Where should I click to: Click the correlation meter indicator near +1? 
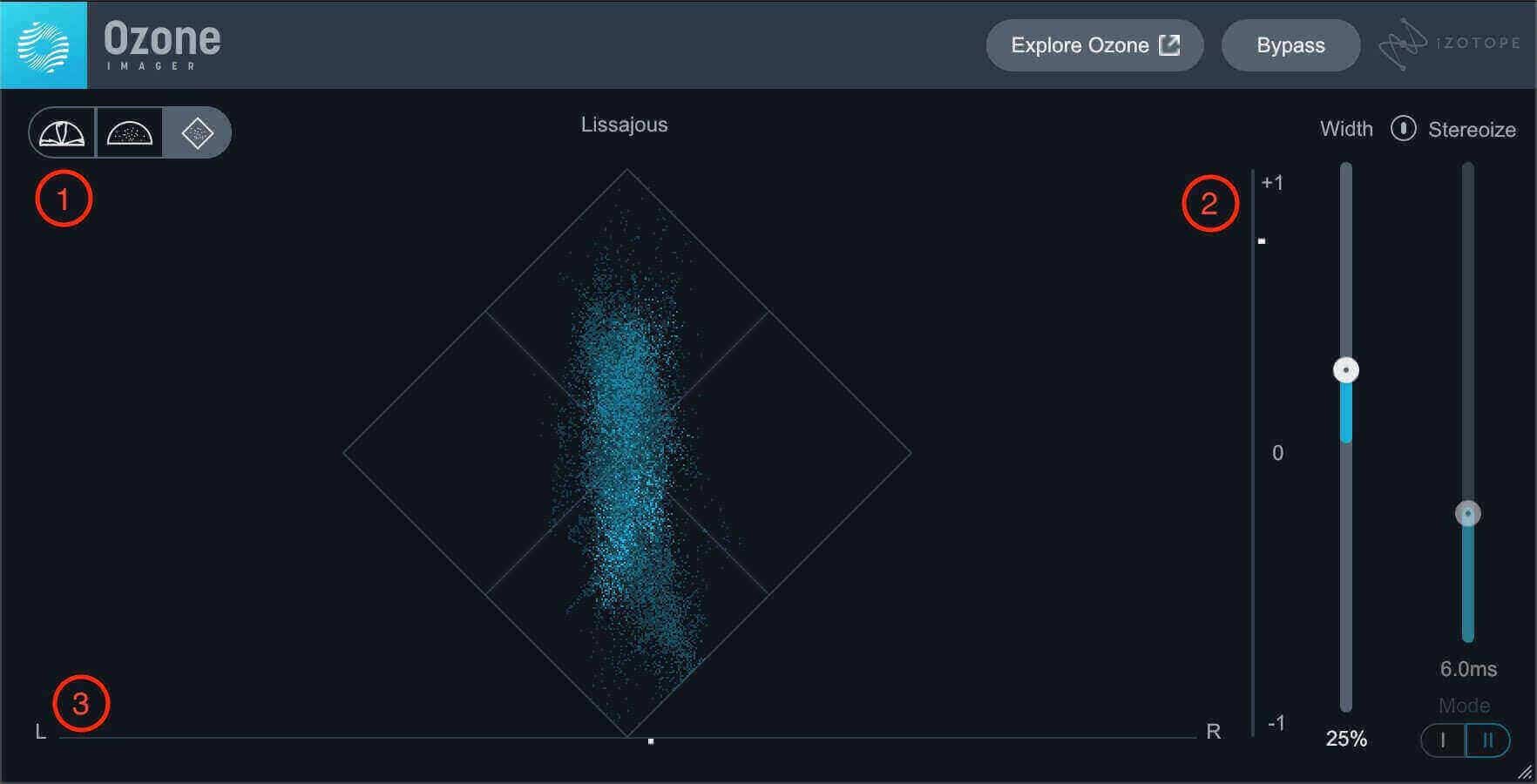[x=1262, y=241]
